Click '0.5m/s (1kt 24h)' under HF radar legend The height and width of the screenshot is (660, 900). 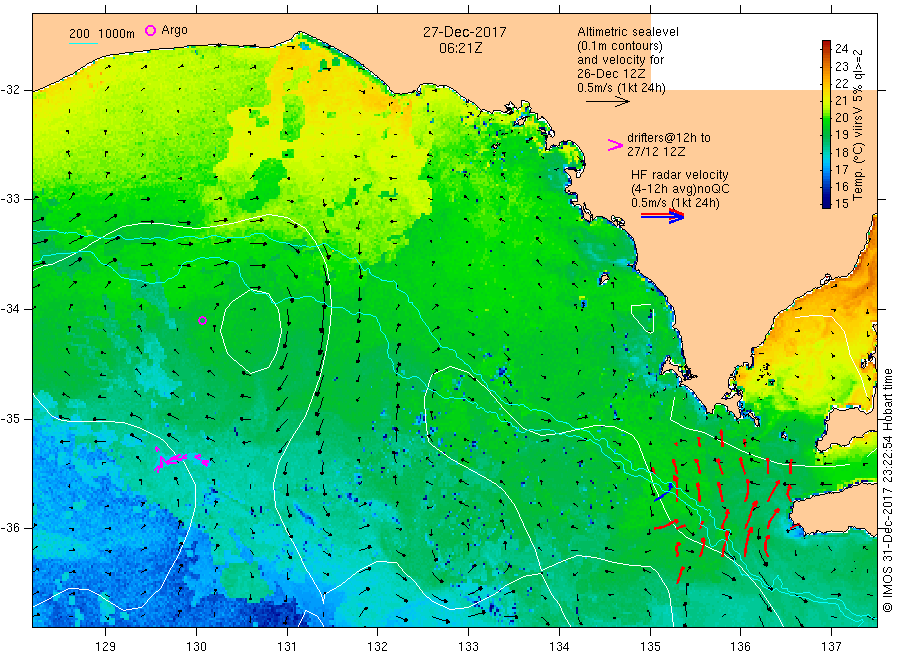point(675,203)
